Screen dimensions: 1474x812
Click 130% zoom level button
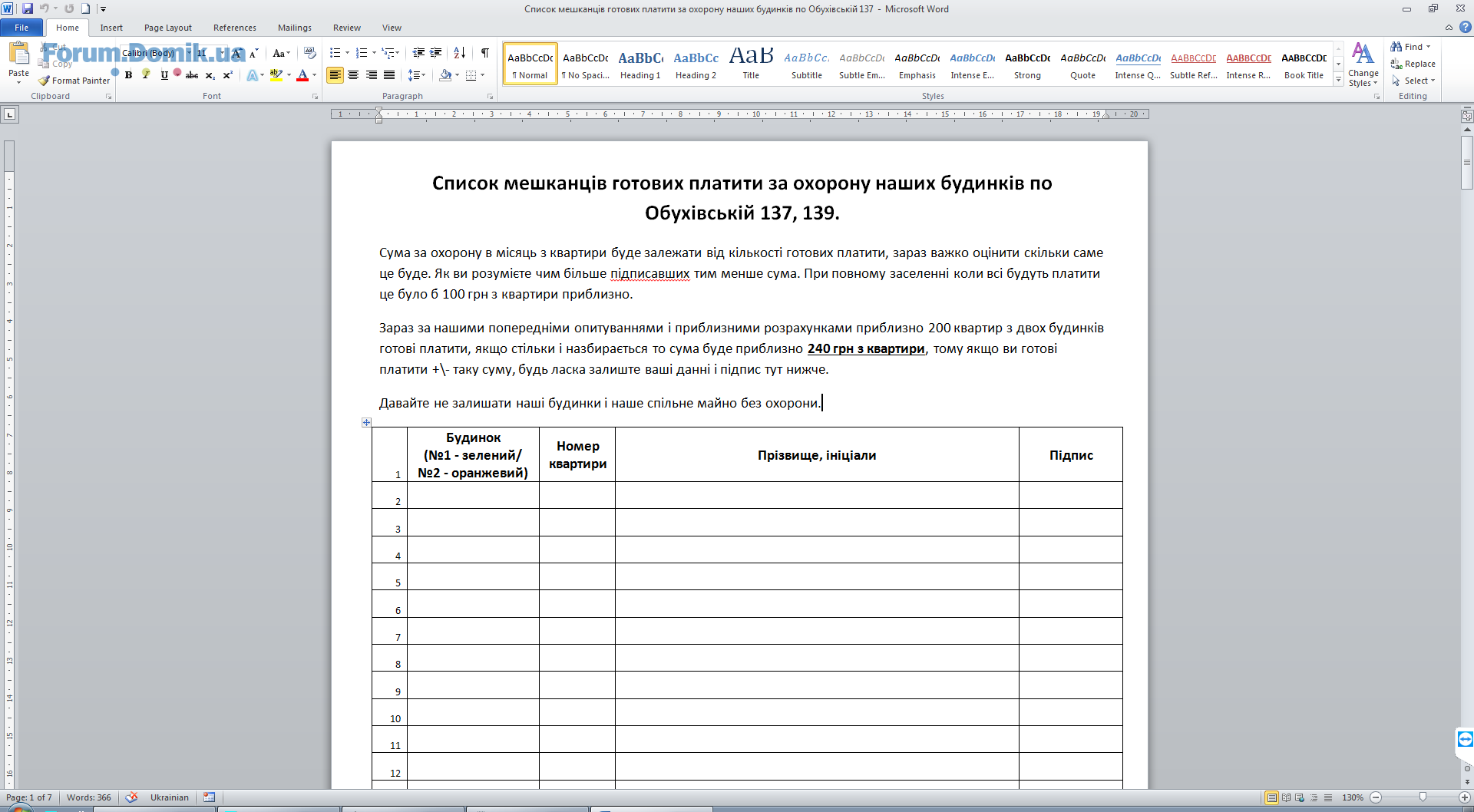pyautogui.click(x=1352, y=797)
